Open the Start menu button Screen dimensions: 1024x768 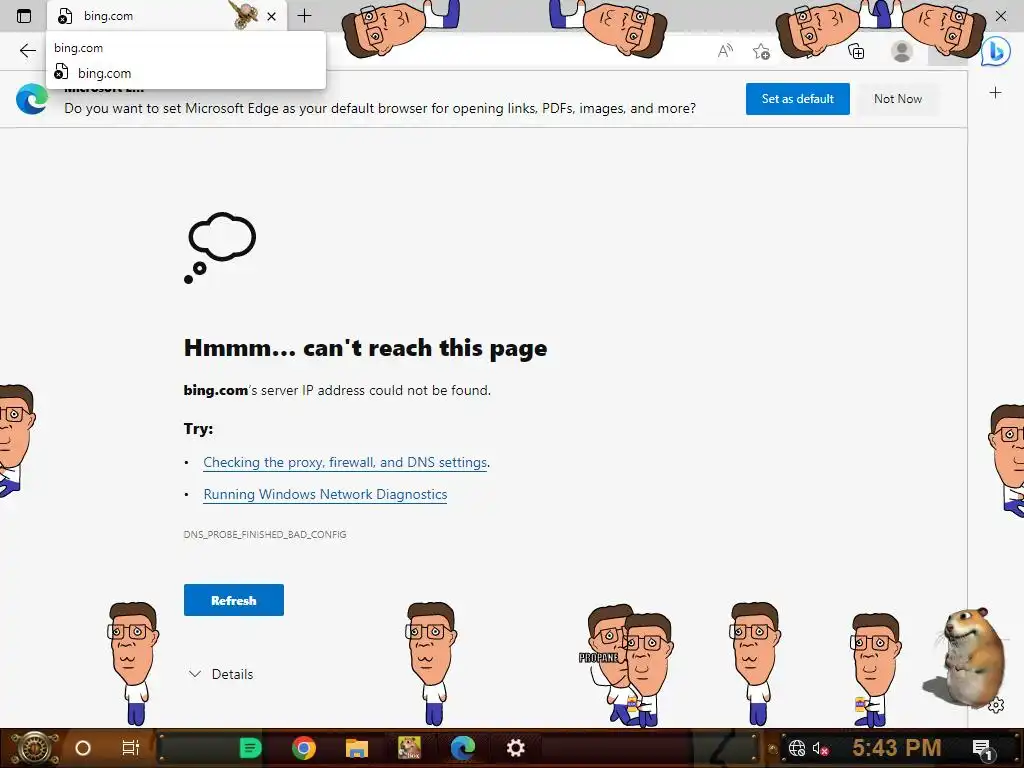(x=33, y=748)
